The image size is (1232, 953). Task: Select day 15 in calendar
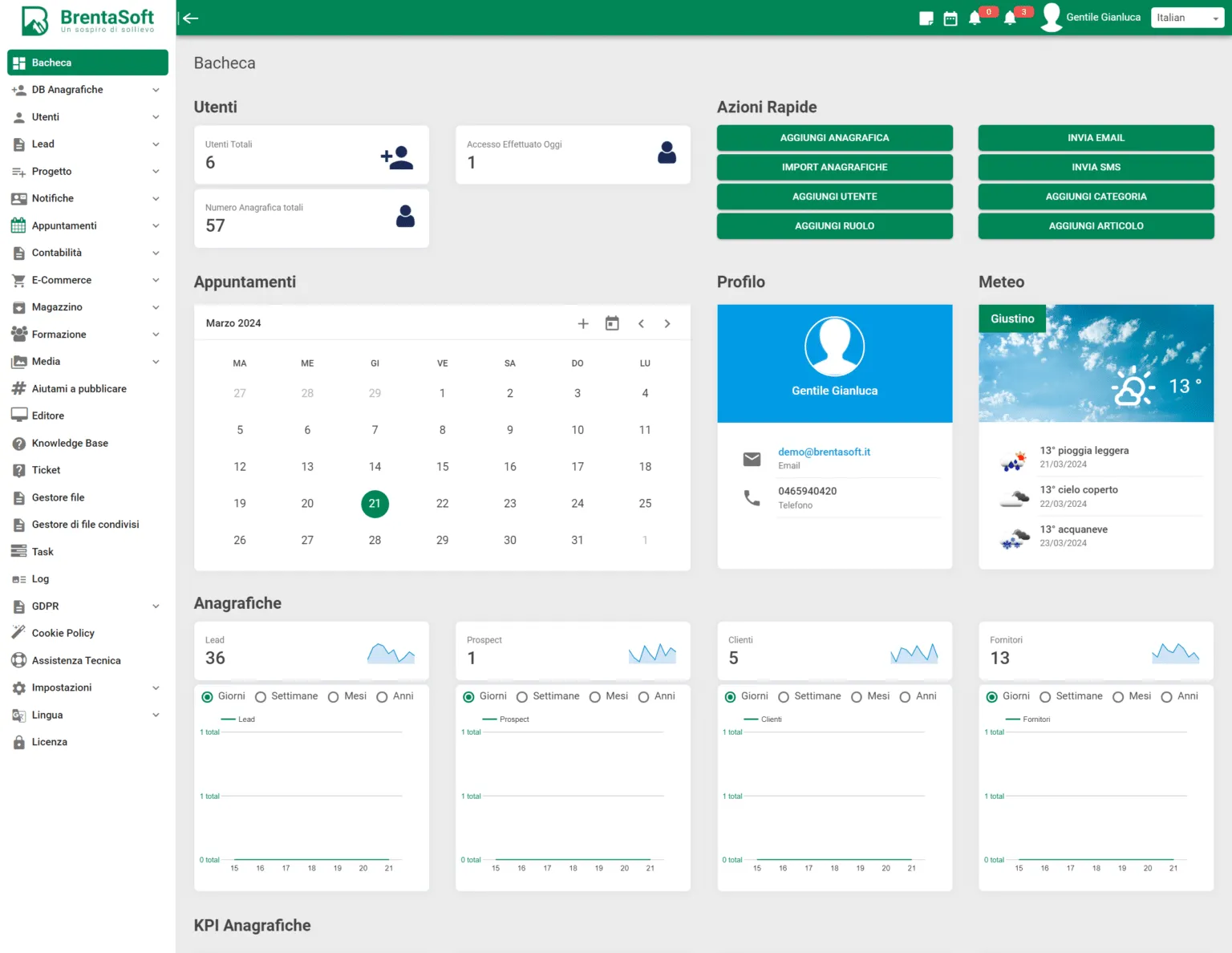click(x=443, y=467)
